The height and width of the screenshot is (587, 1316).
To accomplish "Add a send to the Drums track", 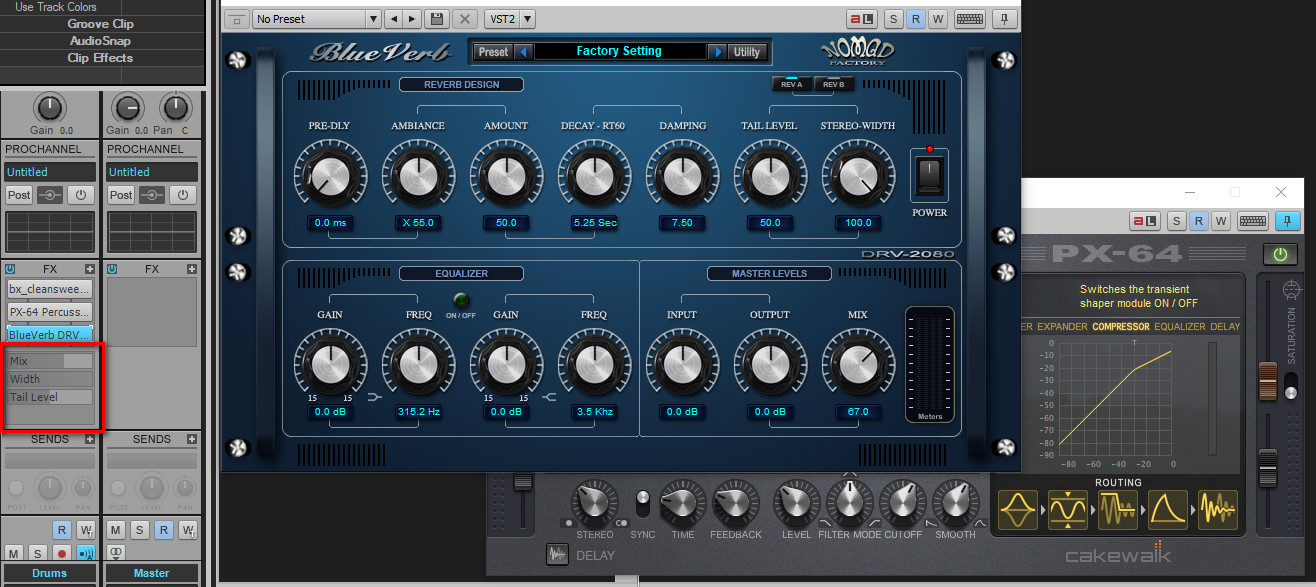I will (x=90, y=439).
